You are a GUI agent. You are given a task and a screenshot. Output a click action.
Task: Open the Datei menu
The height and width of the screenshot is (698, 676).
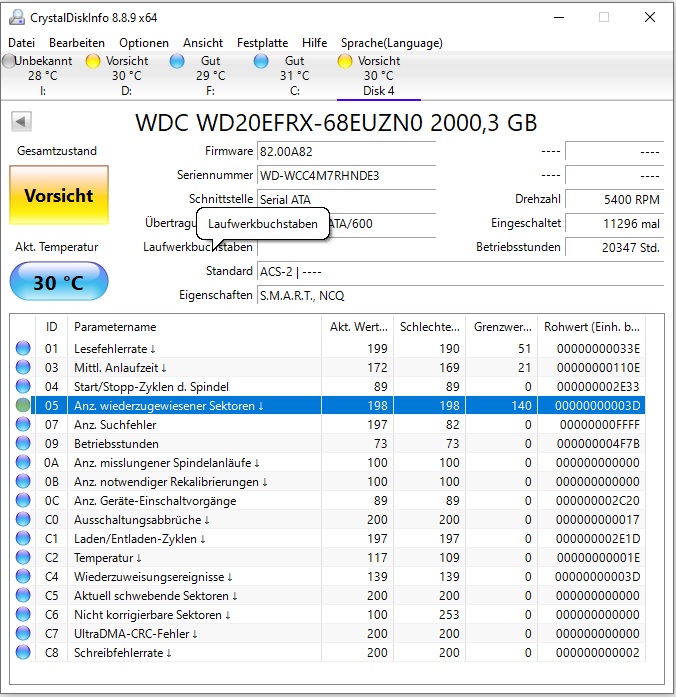pos(21,43)
